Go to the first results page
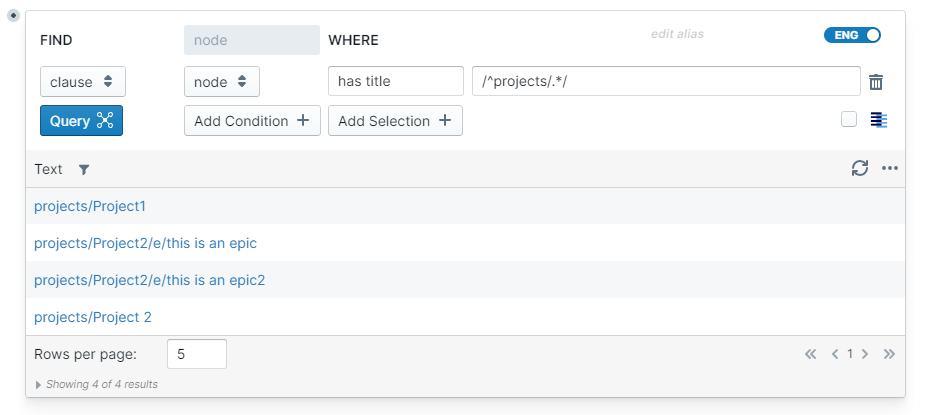Image resolution: width=934 pixels, height=415 pixels. click(811, 354)
